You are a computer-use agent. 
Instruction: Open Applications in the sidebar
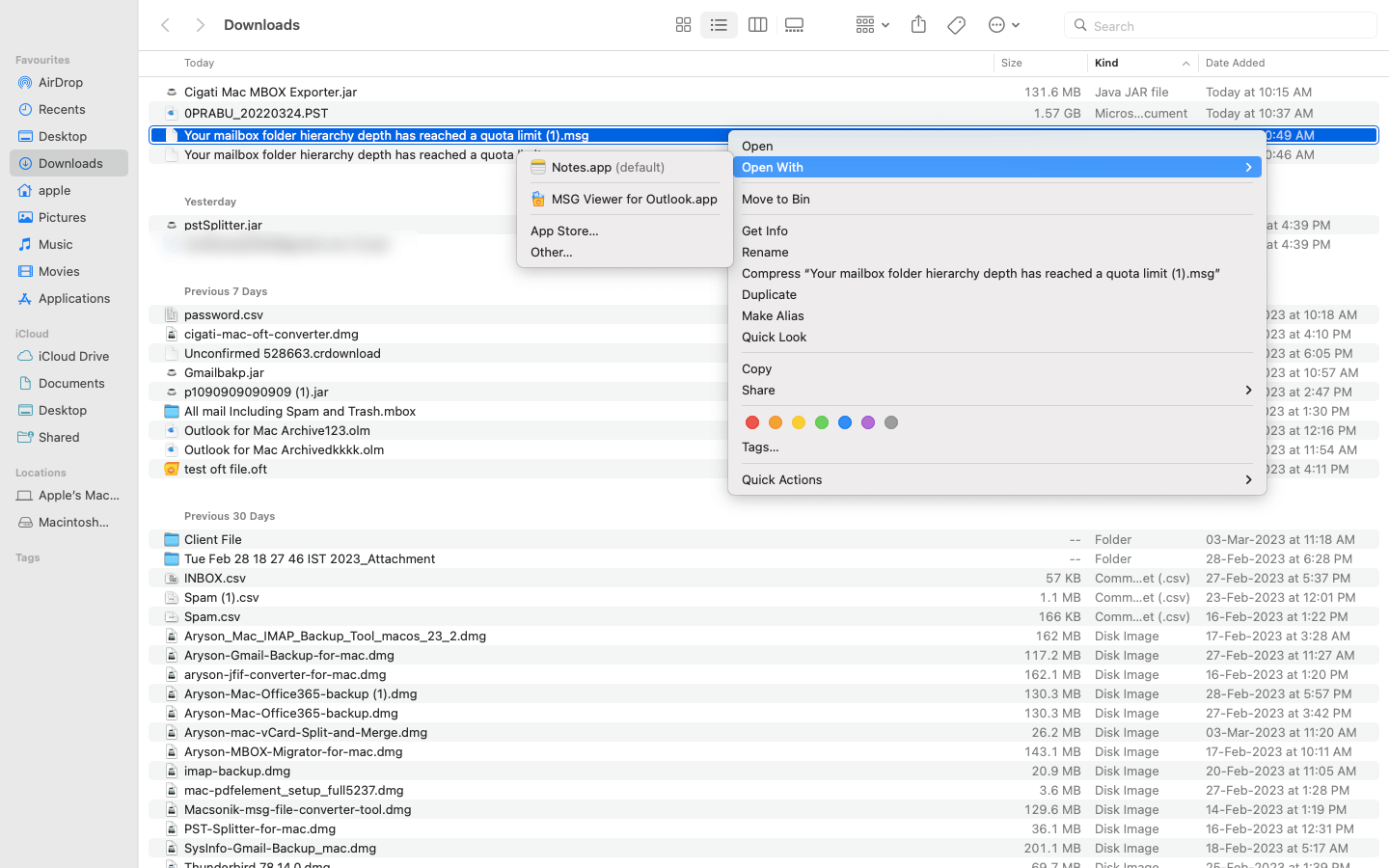pos(68,298)
